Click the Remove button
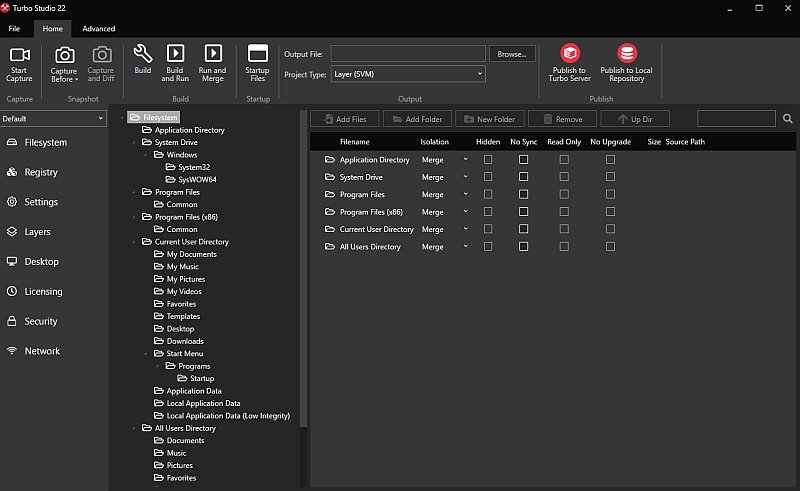The image size is (800, 491). (x=562, y=119)
